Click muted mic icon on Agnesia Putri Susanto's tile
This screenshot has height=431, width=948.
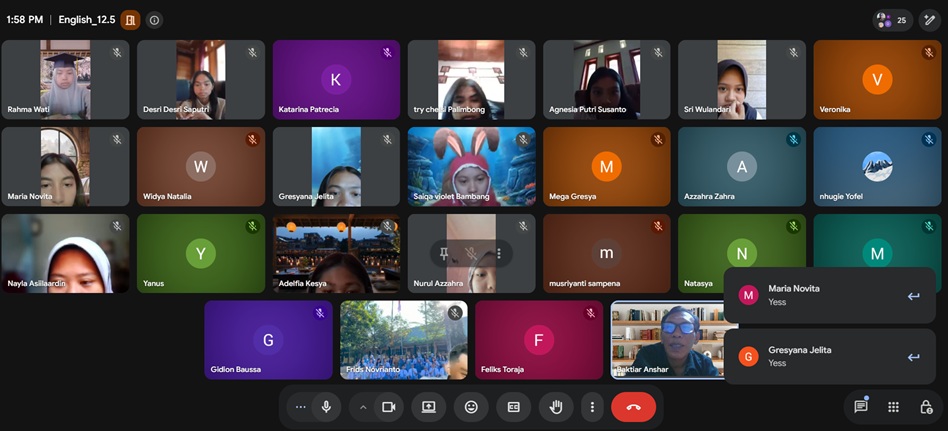pos(658,53)
